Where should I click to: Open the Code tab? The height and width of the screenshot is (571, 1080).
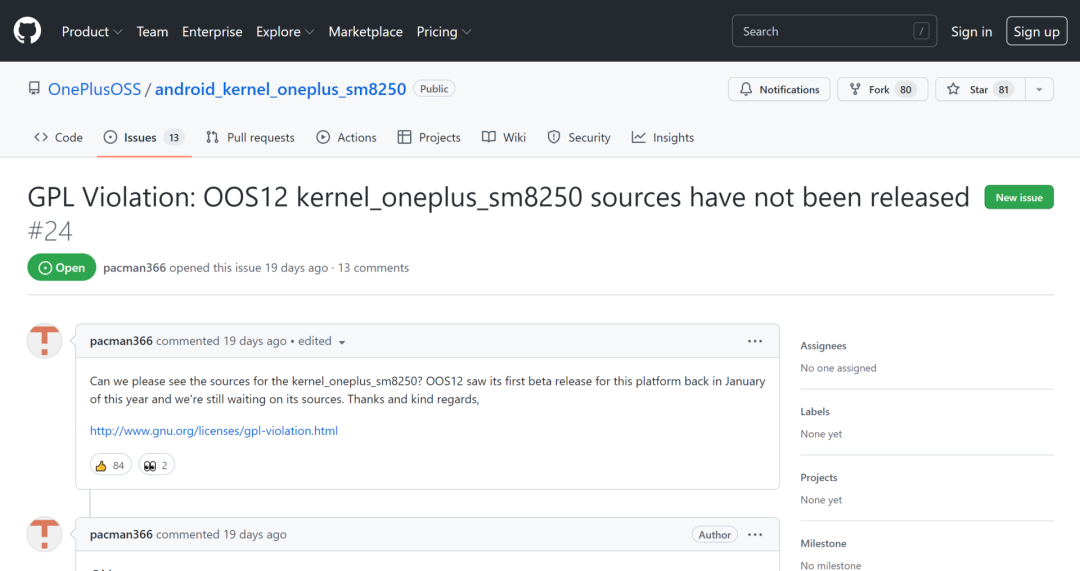(58, 138)
